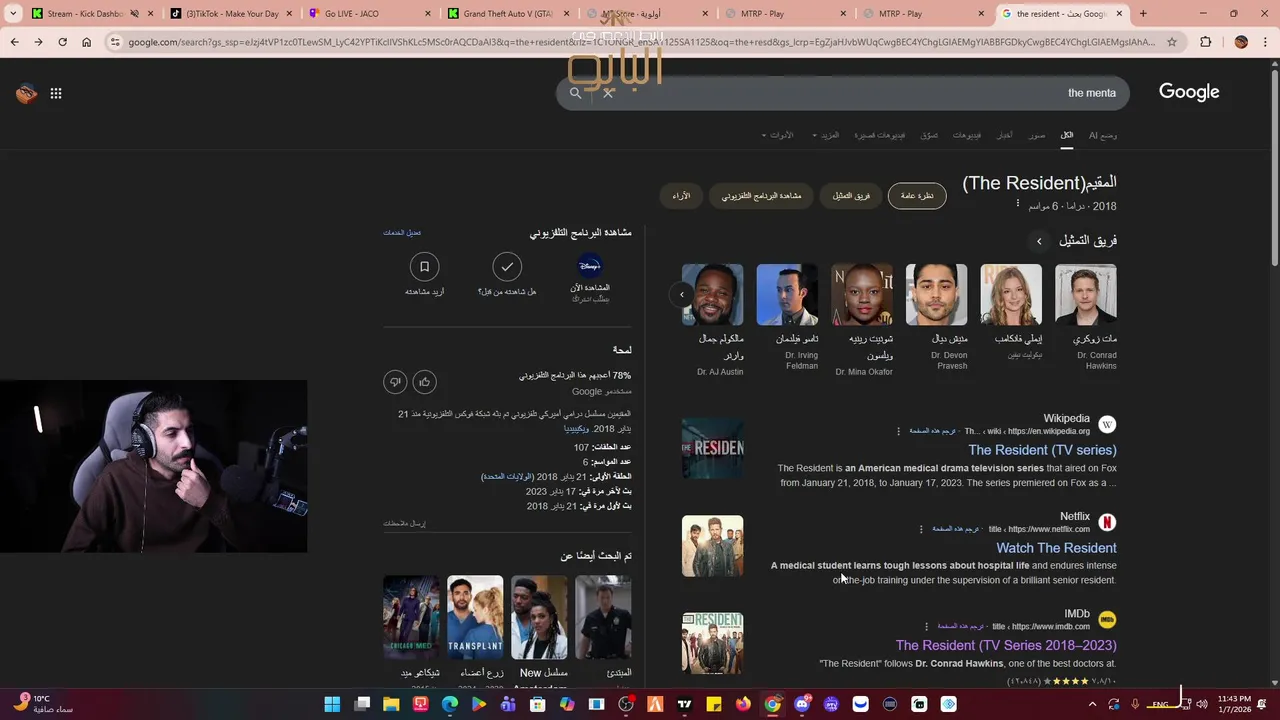Click the Google Apps grid icon
1280x720 pixels.
[56, 93]
